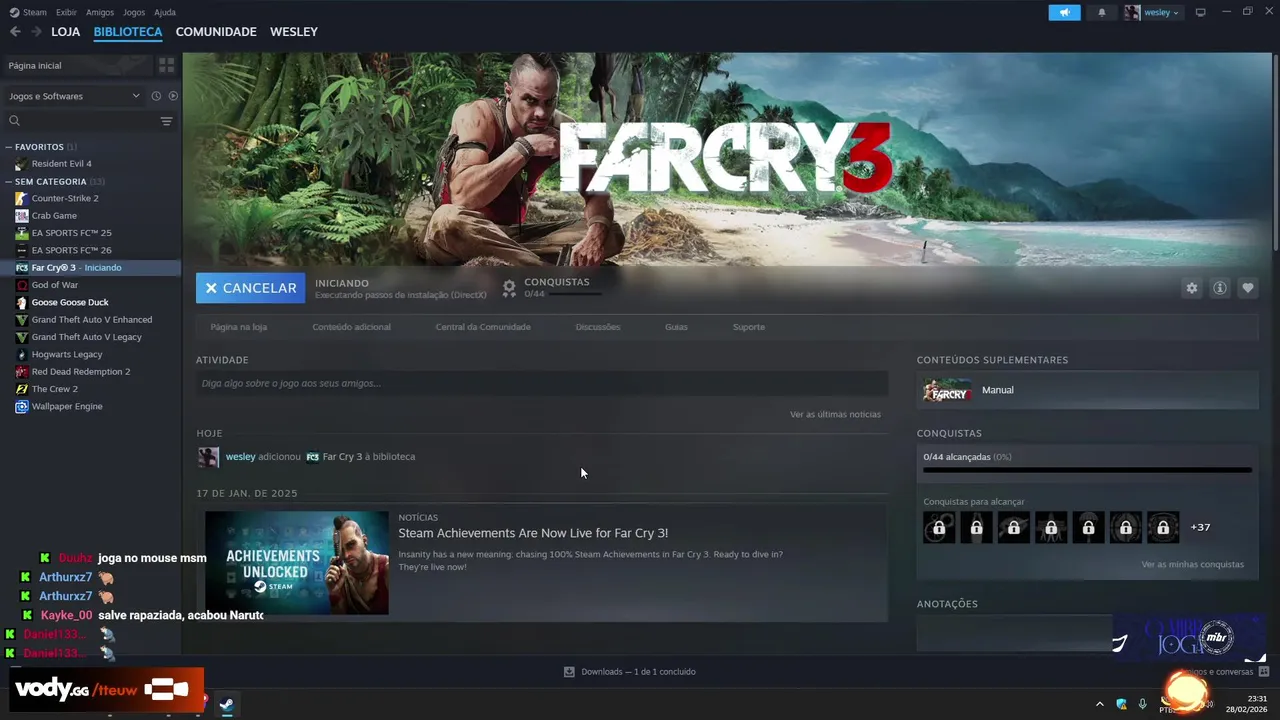1280x720 pixels.
Task: Open wesley profile link in activity
Action: (x=240, y=457)
